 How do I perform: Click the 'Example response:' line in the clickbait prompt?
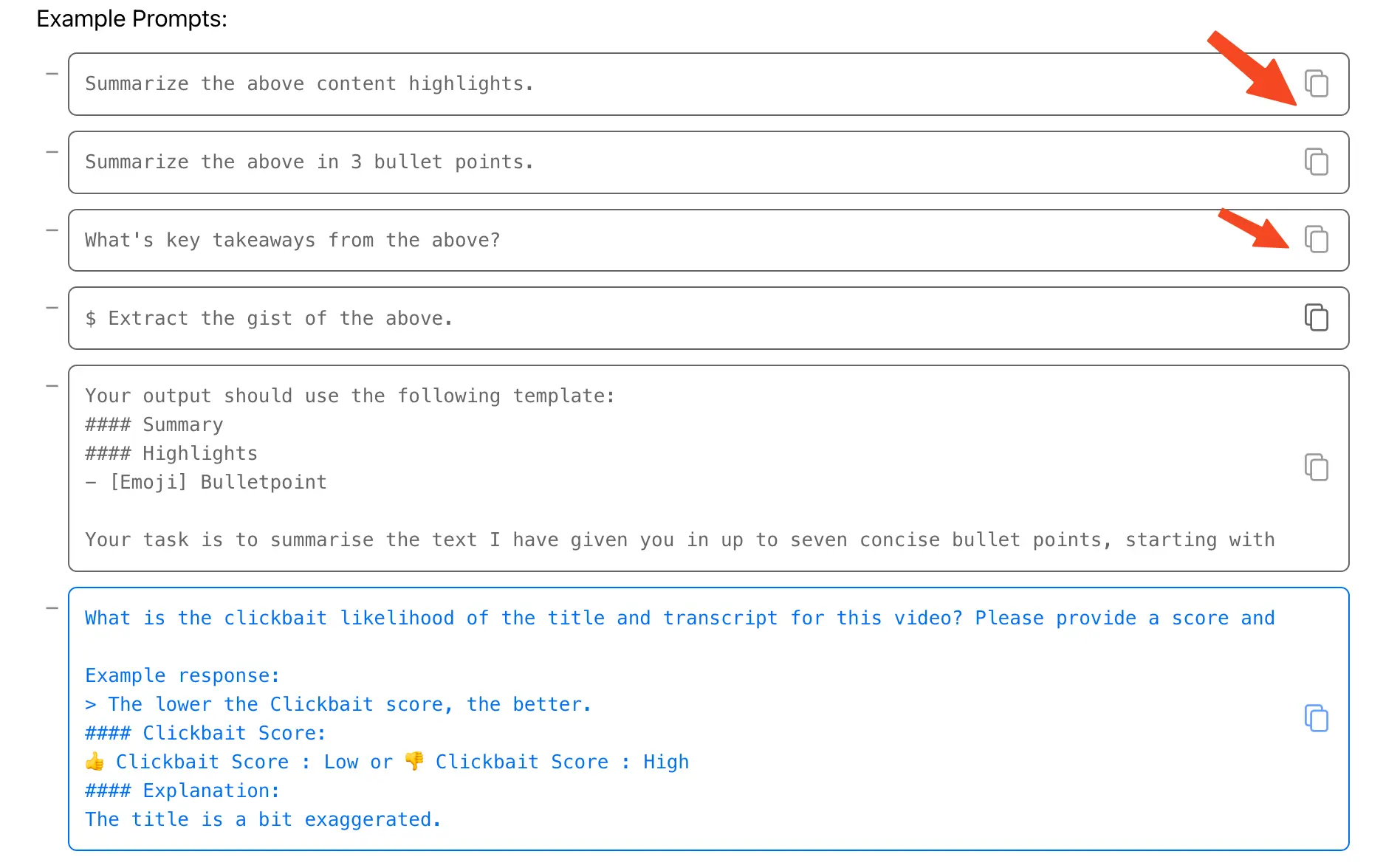182,675
